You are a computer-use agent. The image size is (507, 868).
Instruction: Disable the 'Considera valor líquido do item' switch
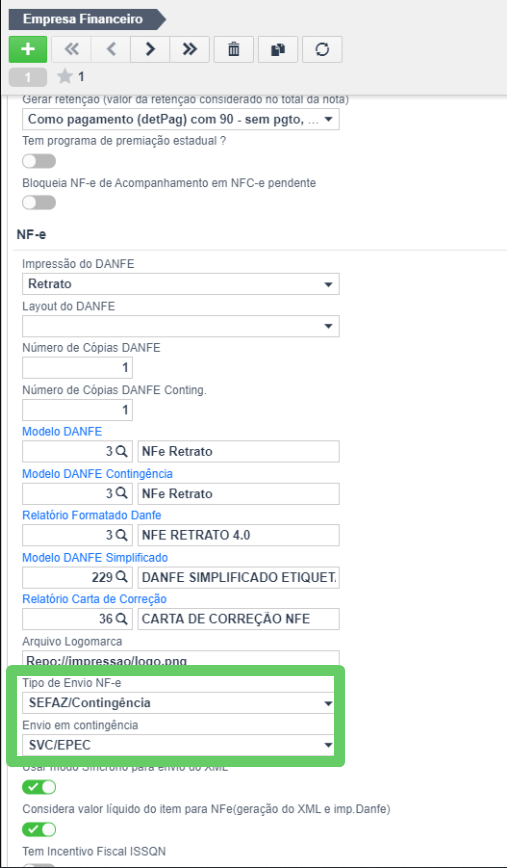pyautogui.click(x=39, y=829)
